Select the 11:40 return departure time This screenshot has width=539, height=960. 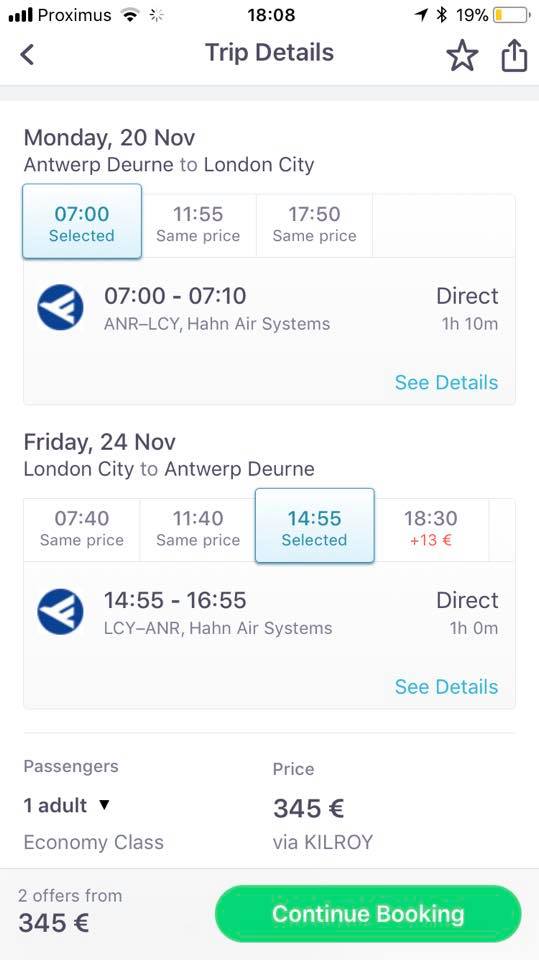(x=198, y=529)
